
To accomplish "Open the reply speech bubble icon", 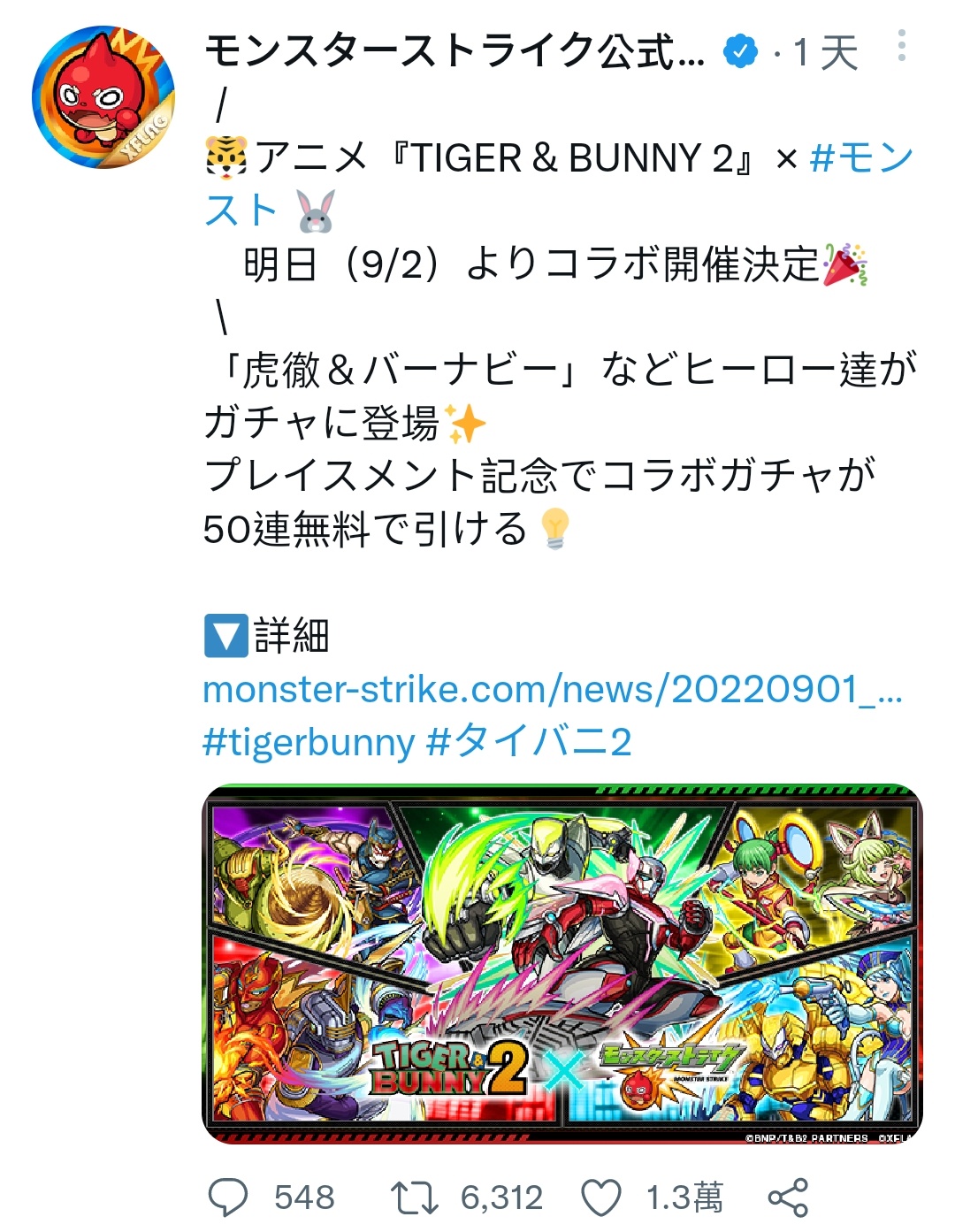I will 228,1198.
